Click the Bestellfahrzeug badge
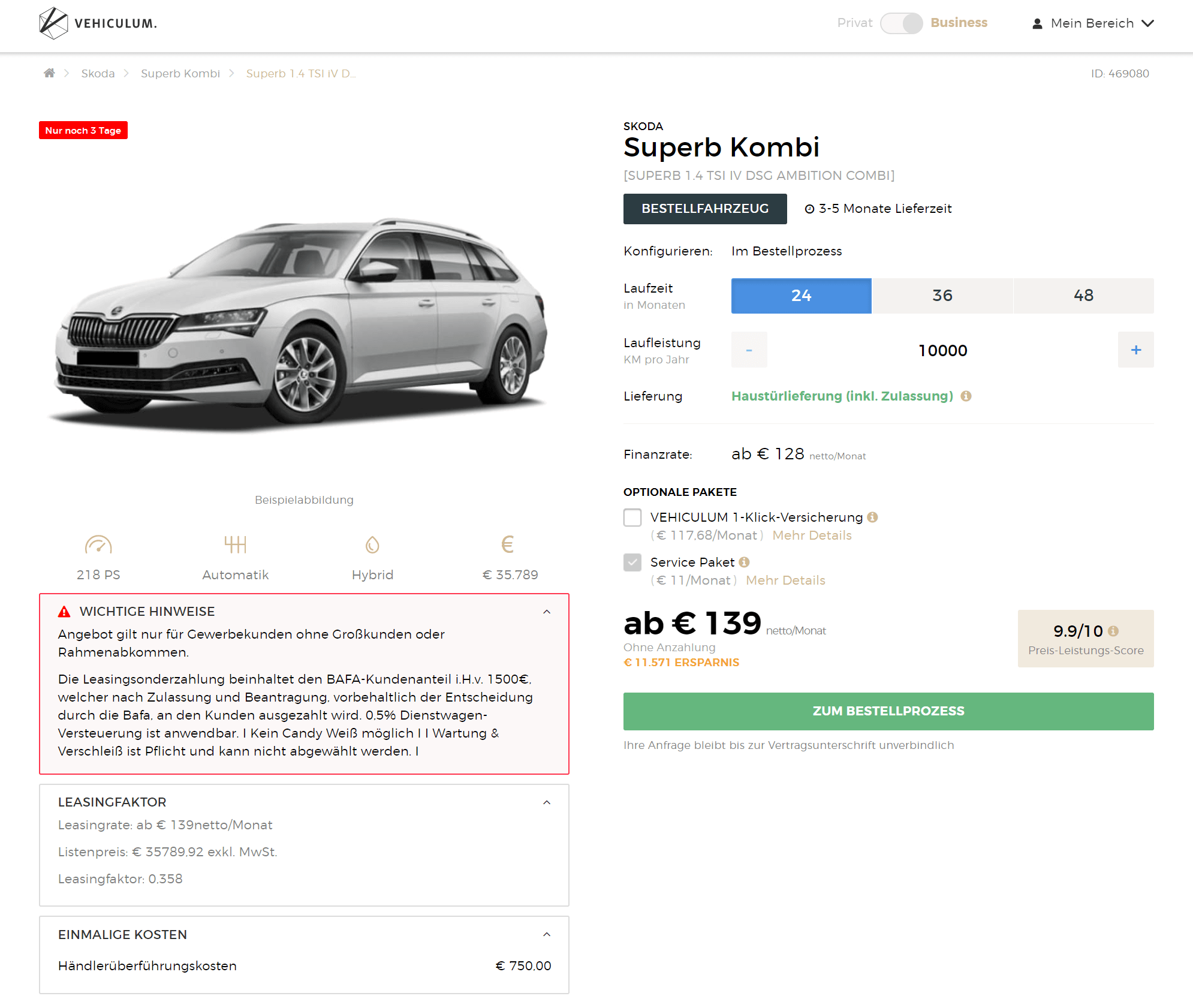 705,209
